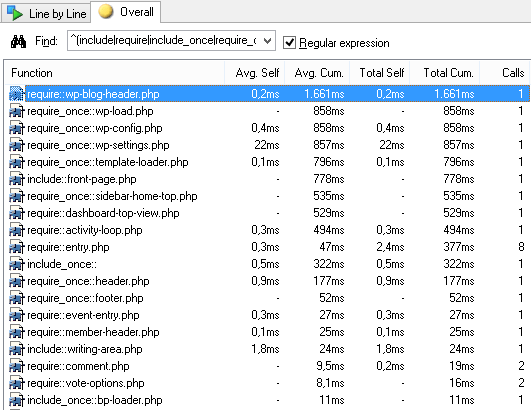Screen dimensions: 531x410
Task: Click the yellow Overall tab icon
Action: 105,12
